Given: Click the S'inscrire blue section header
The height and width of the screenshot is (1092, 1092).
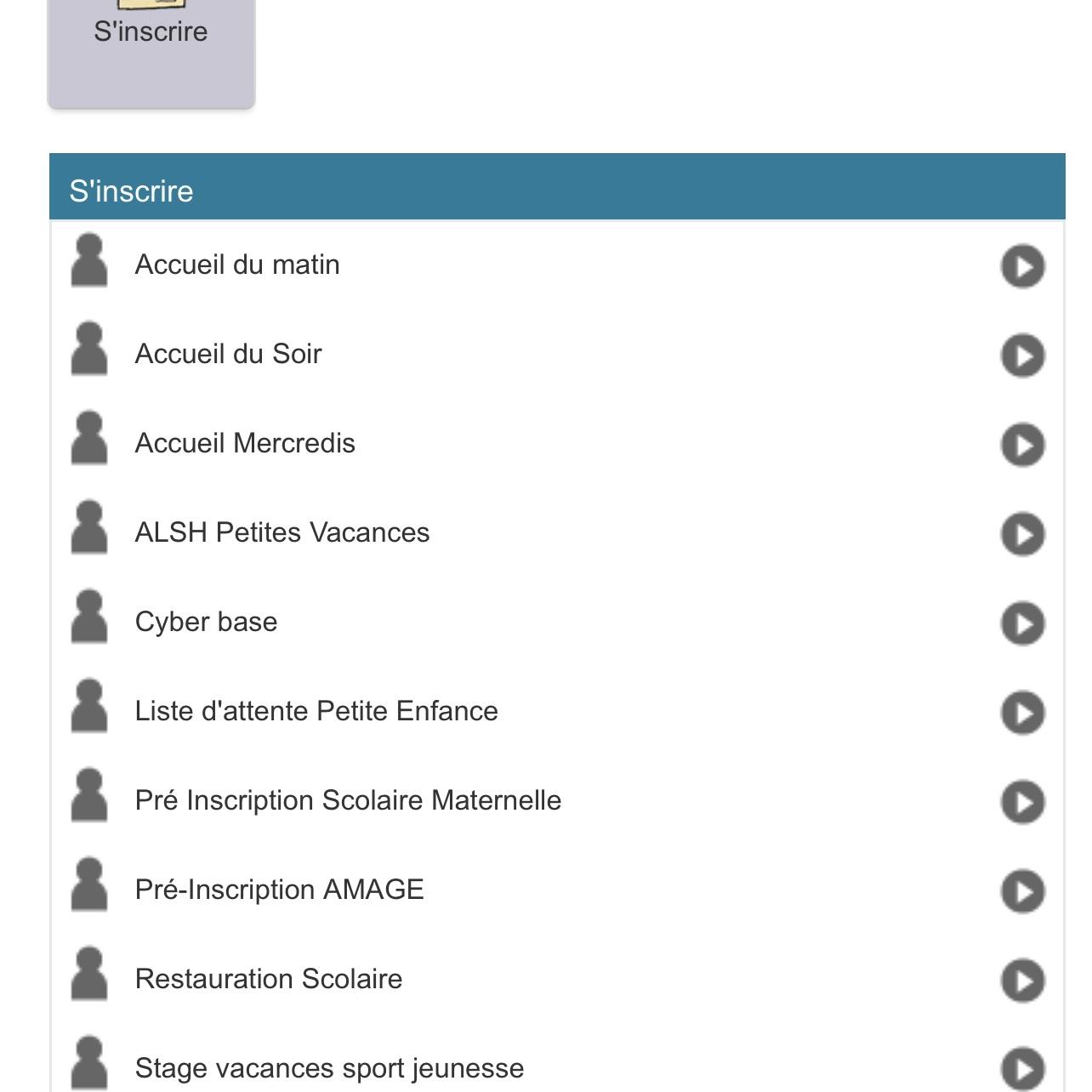Looking at the screenshot, I should click(x=557, y=187).
